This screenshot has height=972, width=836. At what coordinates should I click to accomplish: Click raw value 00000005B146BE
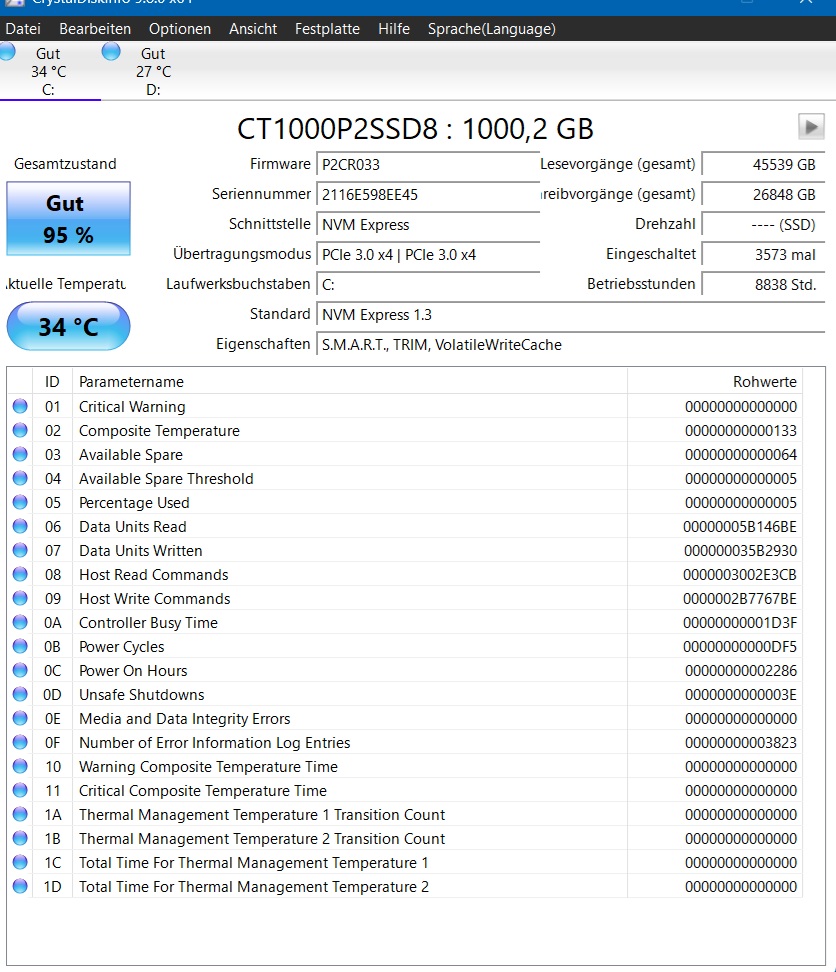pos(740,527)
